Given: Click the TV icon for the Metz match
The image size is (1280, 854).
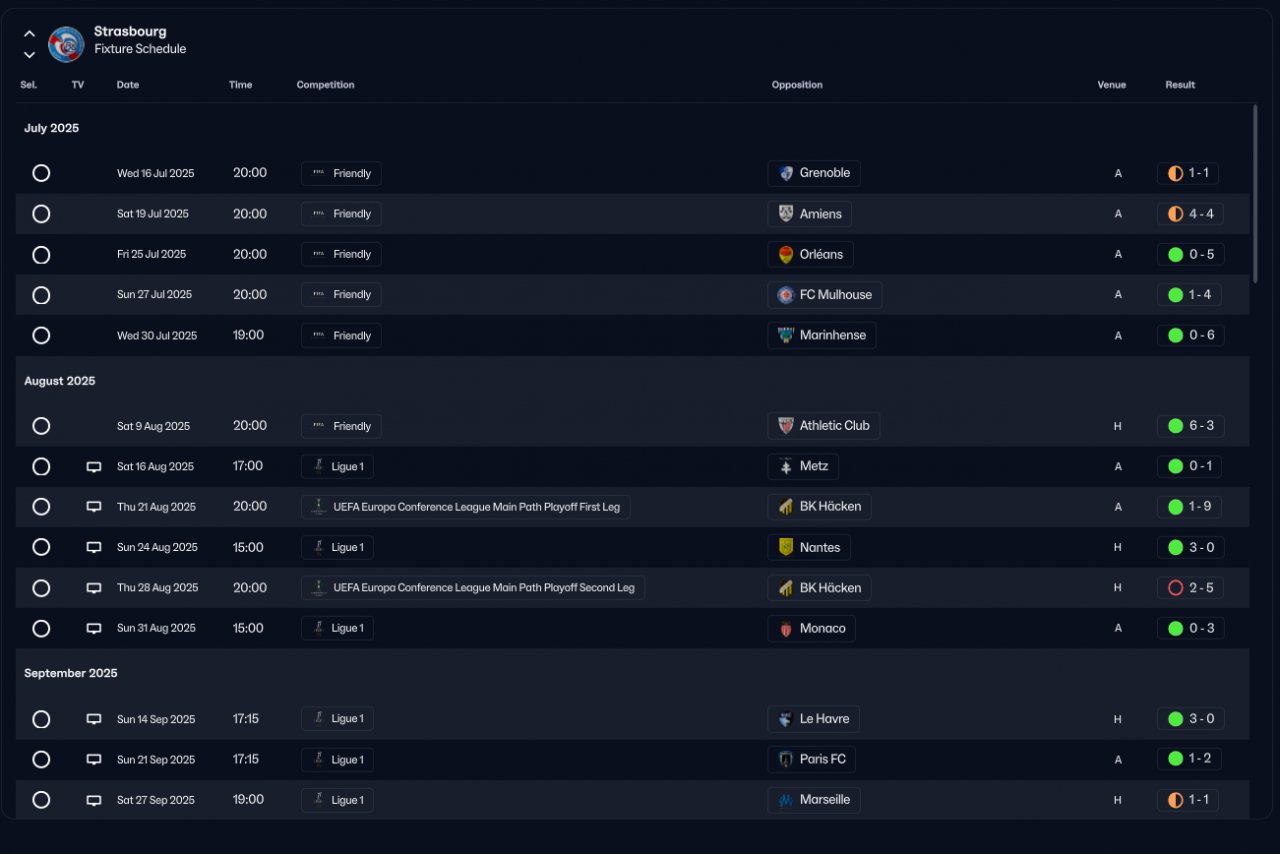Looking at the screenshot, I should (94, 467).
